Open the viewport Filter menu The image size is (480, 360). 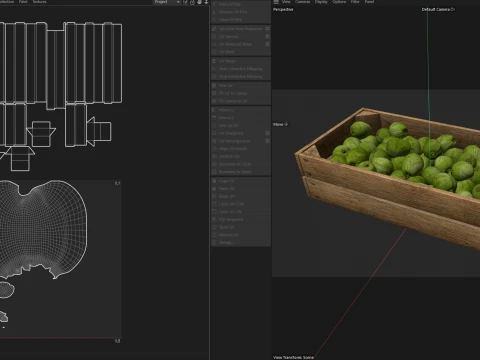pos(355,2)
